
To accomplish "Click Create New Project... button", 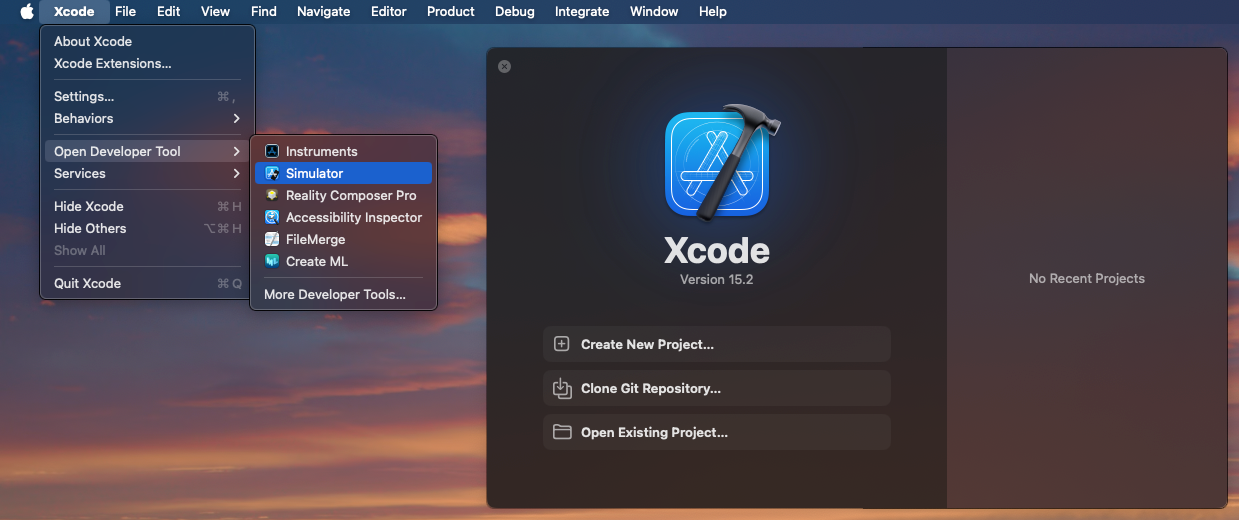I will pyautogui.click(x=716, y=344).
